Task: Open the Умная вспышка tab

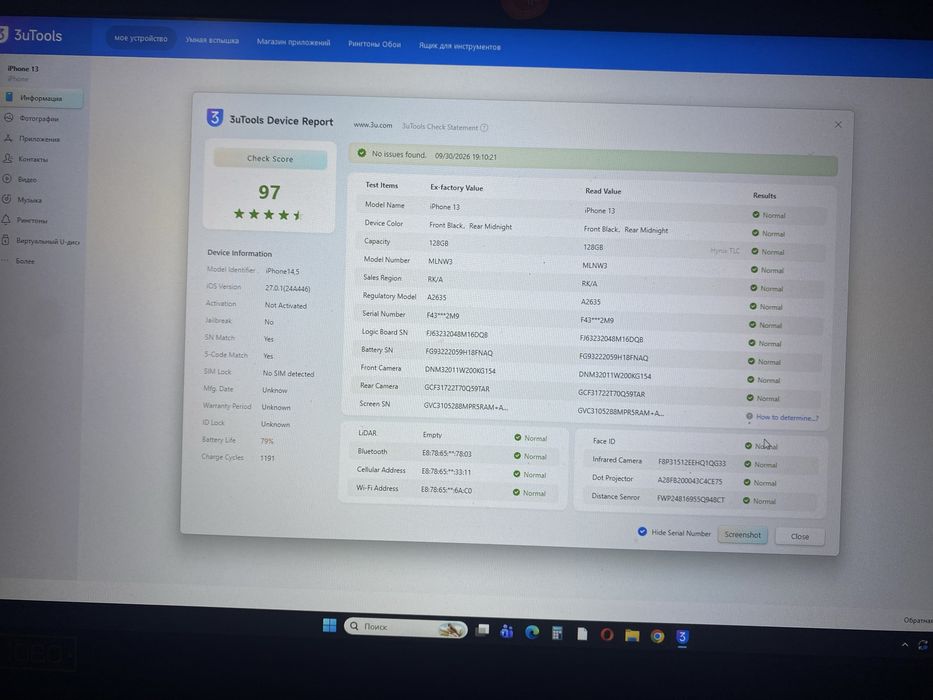Action: click(x=212, y=40)
